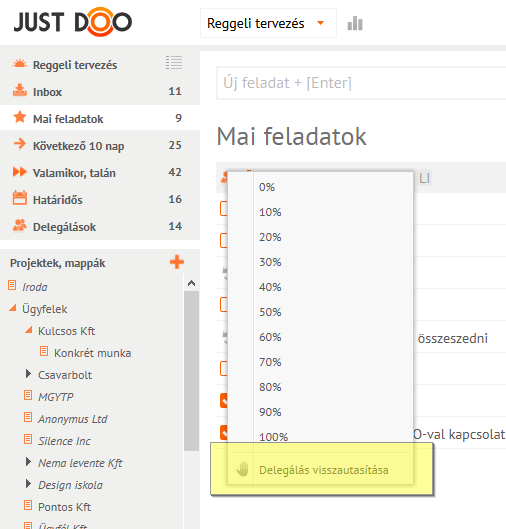This screenshot has height=529, width=506.
Task: Click the document icon next to Silence Inc
Action: click(28, 440)
